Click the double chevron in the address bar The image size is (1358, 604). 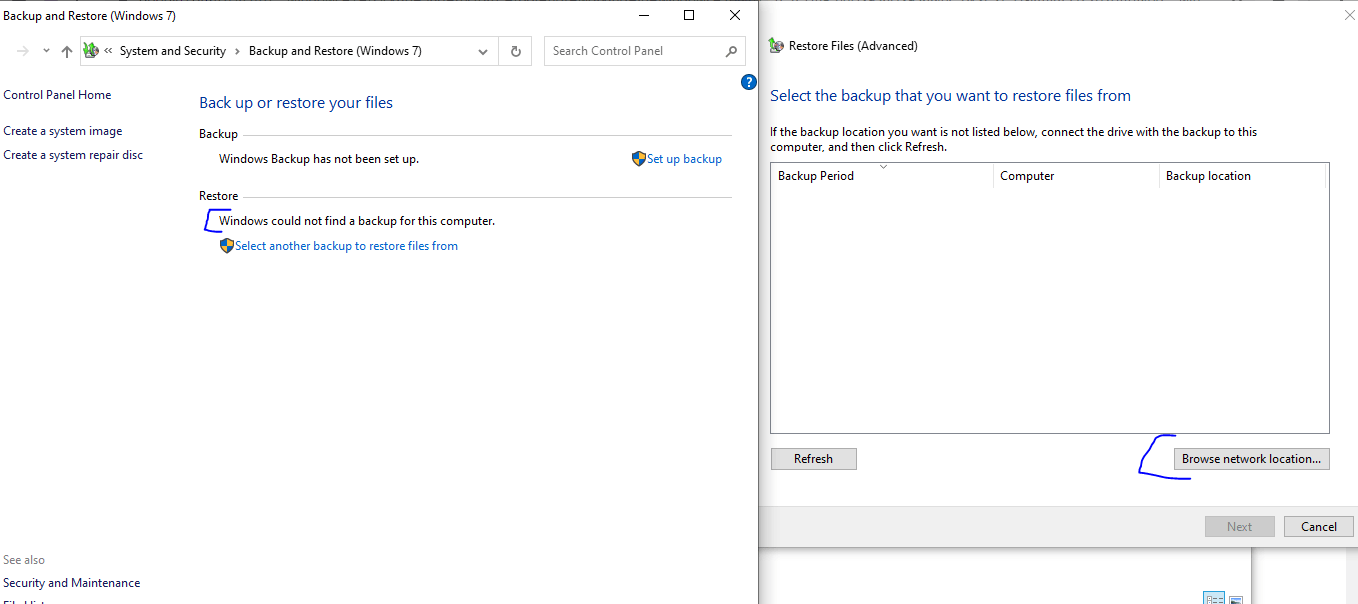click(108, 51)
